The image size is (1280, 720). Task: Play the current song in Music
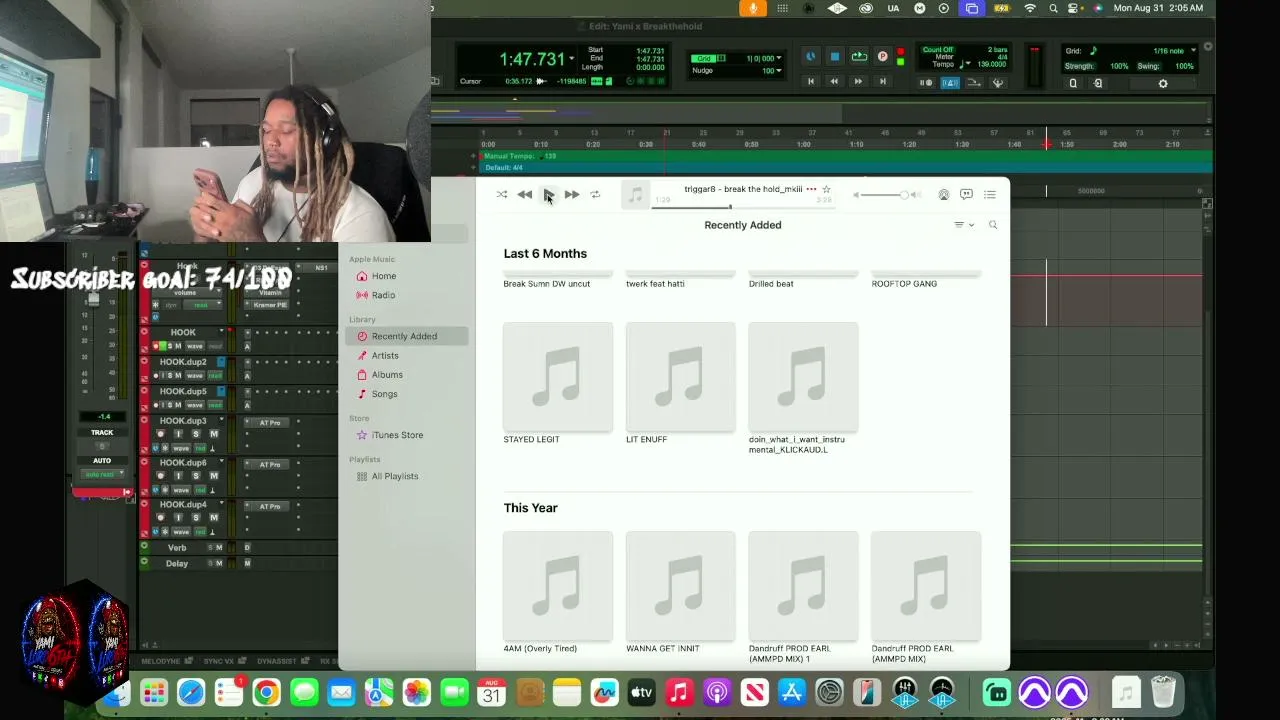coord(548,195)
